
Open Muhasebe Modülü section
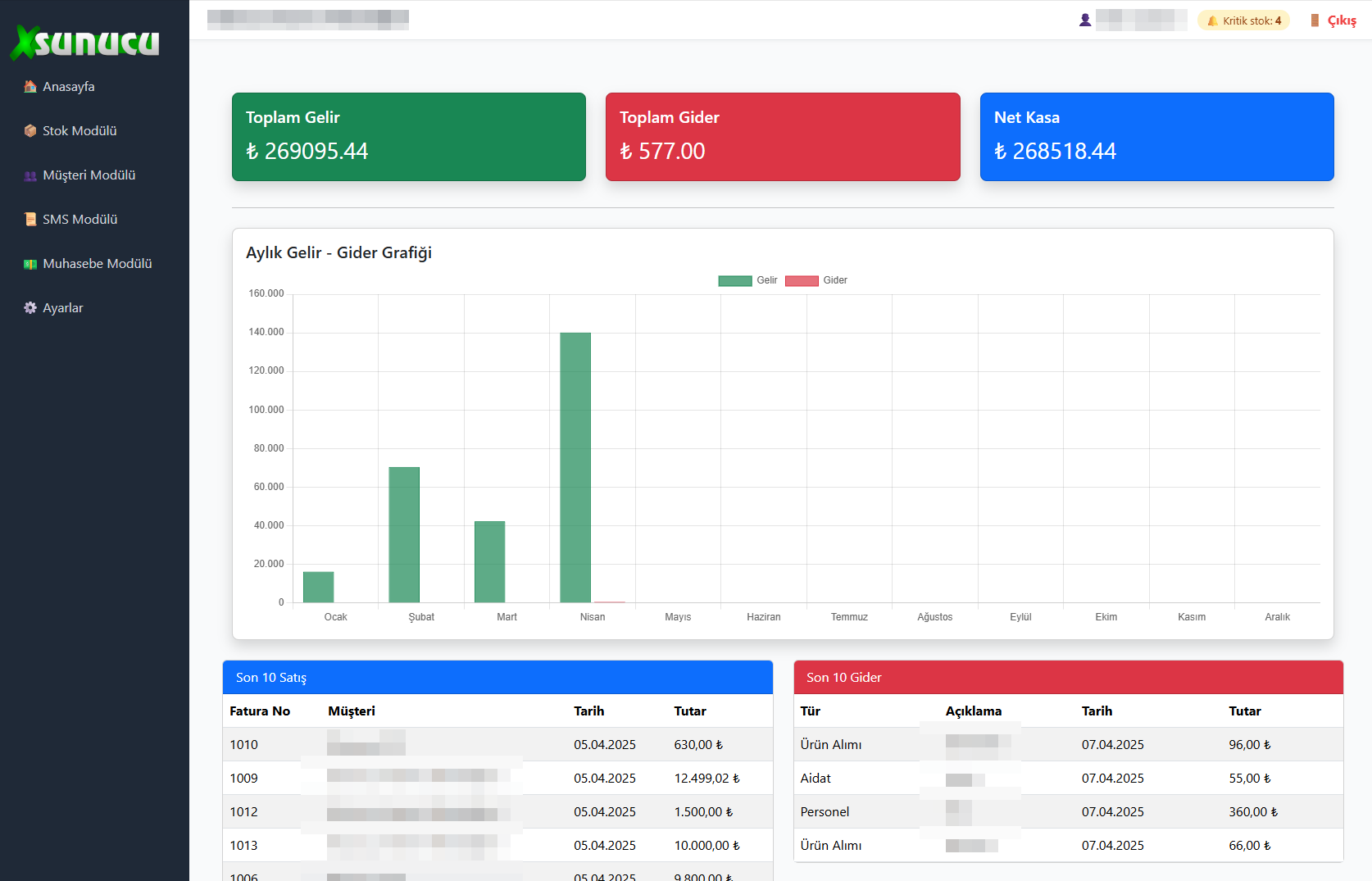[x=98, y=264]
